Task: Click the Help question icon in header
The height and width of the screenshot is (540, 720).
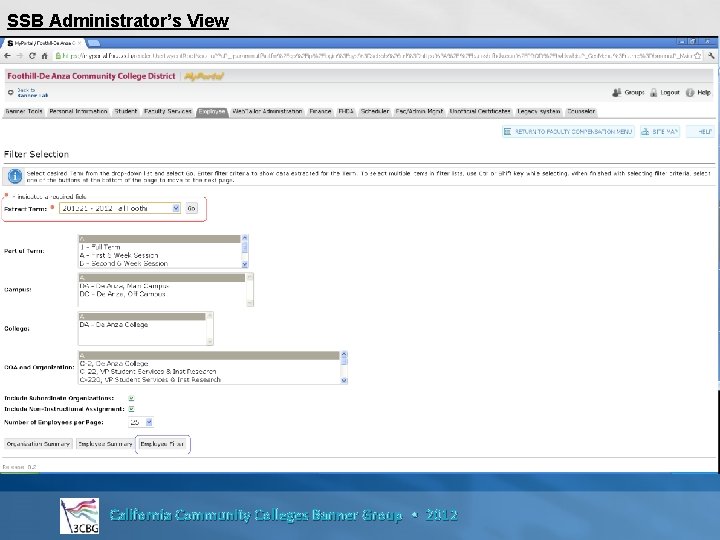Action: click(690, 92)
